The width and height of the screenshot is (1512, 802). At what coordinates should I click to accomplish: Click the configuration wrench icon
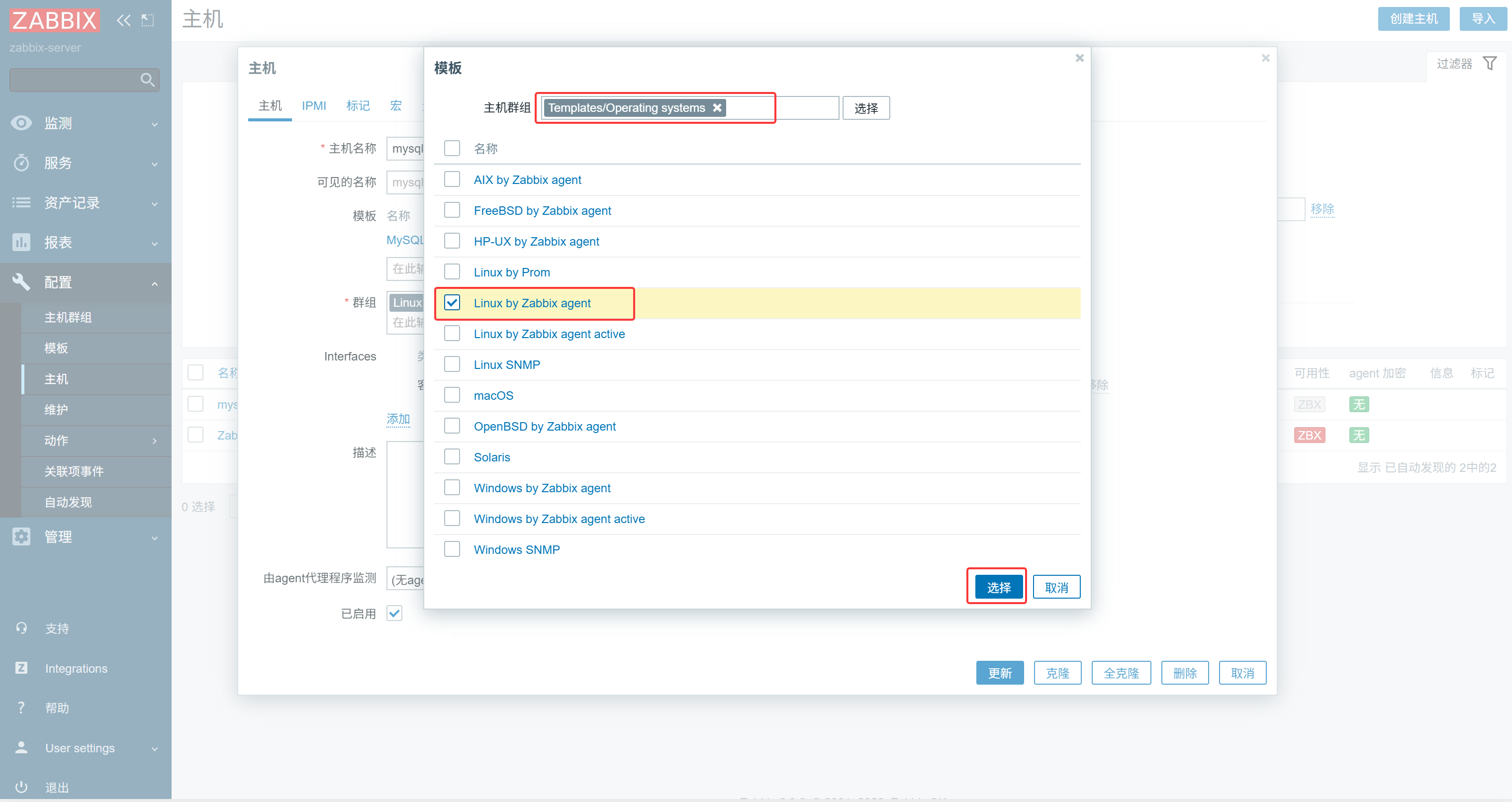[22, 281]
